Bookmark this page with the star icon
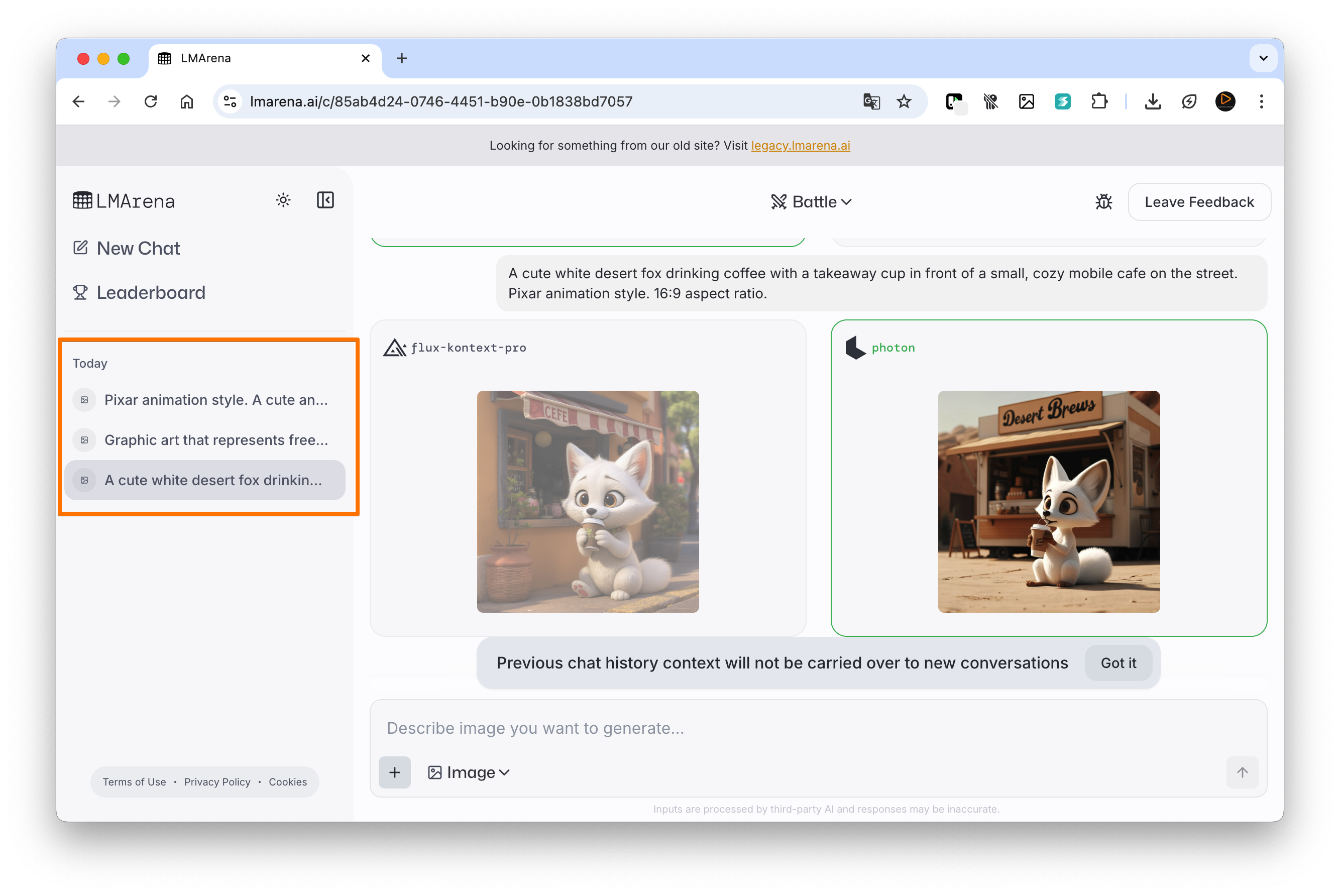 click(x=904, y=102)
